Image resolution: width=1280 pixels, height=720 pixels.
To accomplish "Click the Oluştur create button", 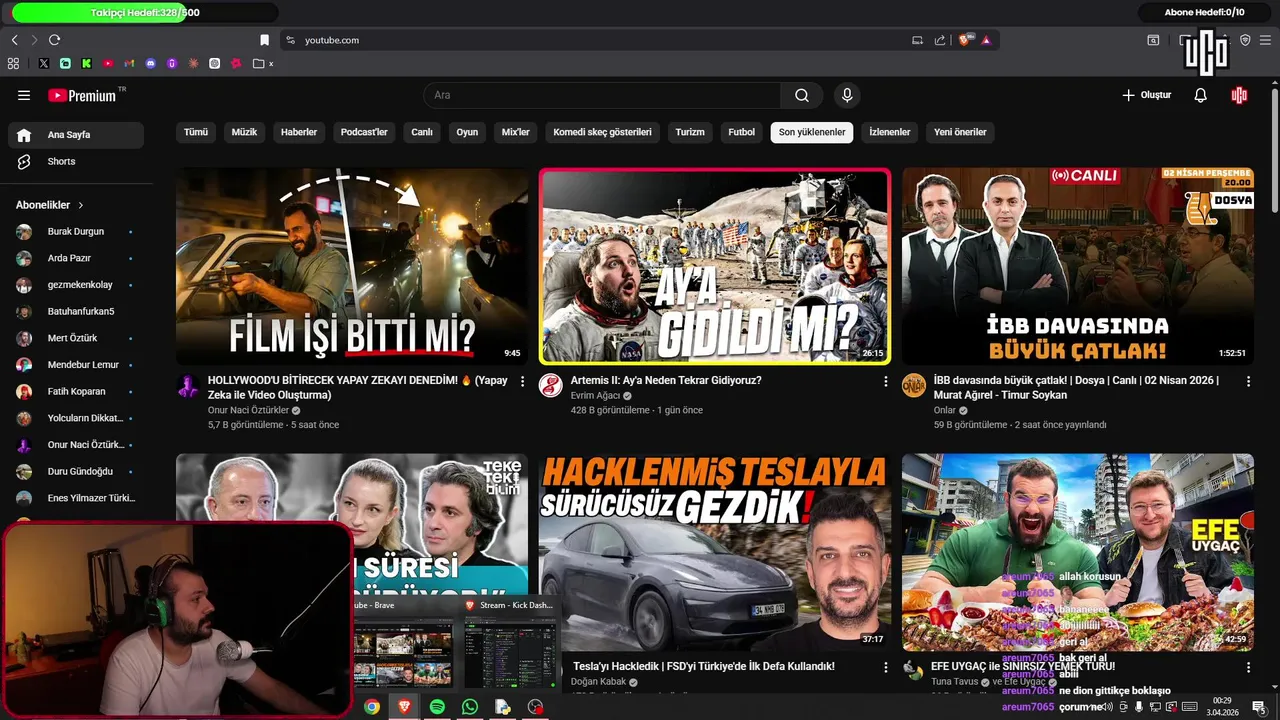I will point(1146,95).
